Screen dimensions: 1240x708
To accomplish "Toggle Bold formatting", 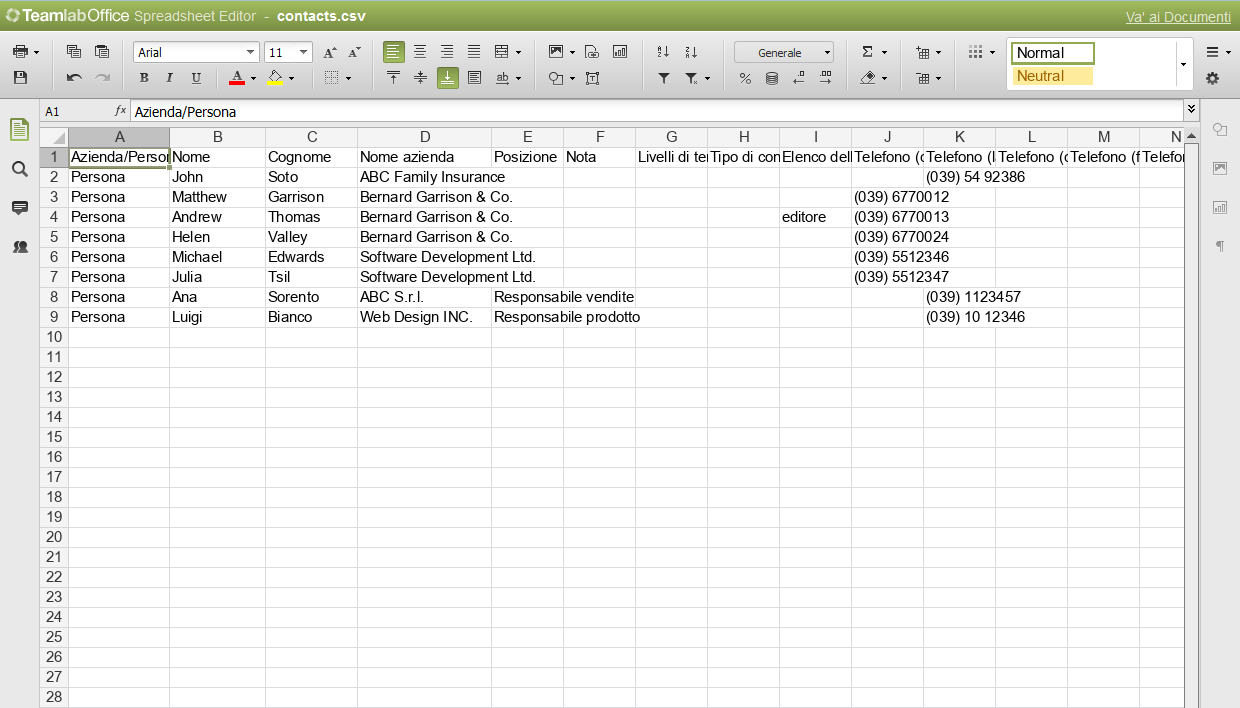I will tap(144, 78).
